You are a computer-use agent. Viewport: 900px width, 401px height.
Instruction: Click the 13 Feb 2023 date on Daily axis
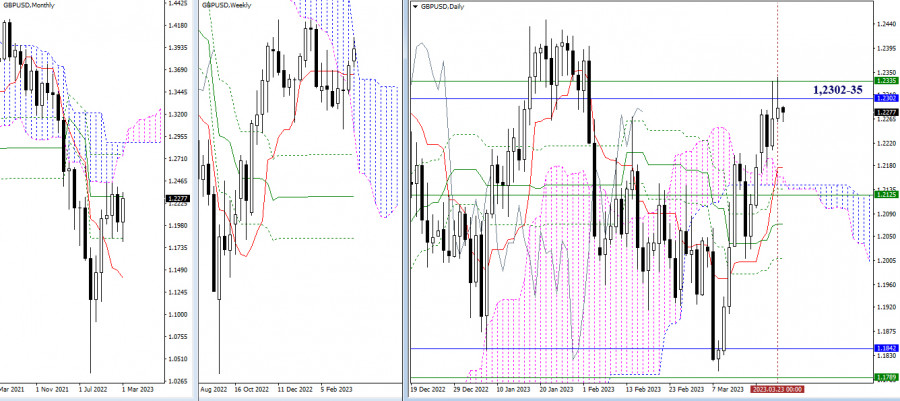pos(642,389)
